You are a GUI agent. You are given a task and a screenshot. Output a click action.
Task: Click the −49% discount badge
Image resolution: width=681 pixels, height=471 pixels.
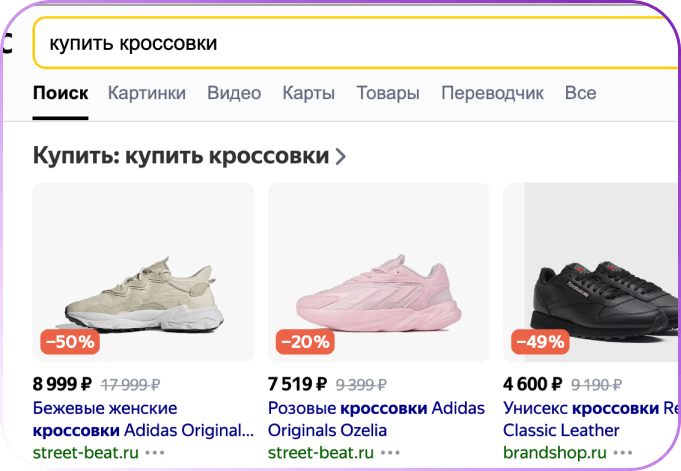pyautogui.click(x=540, y=342)
